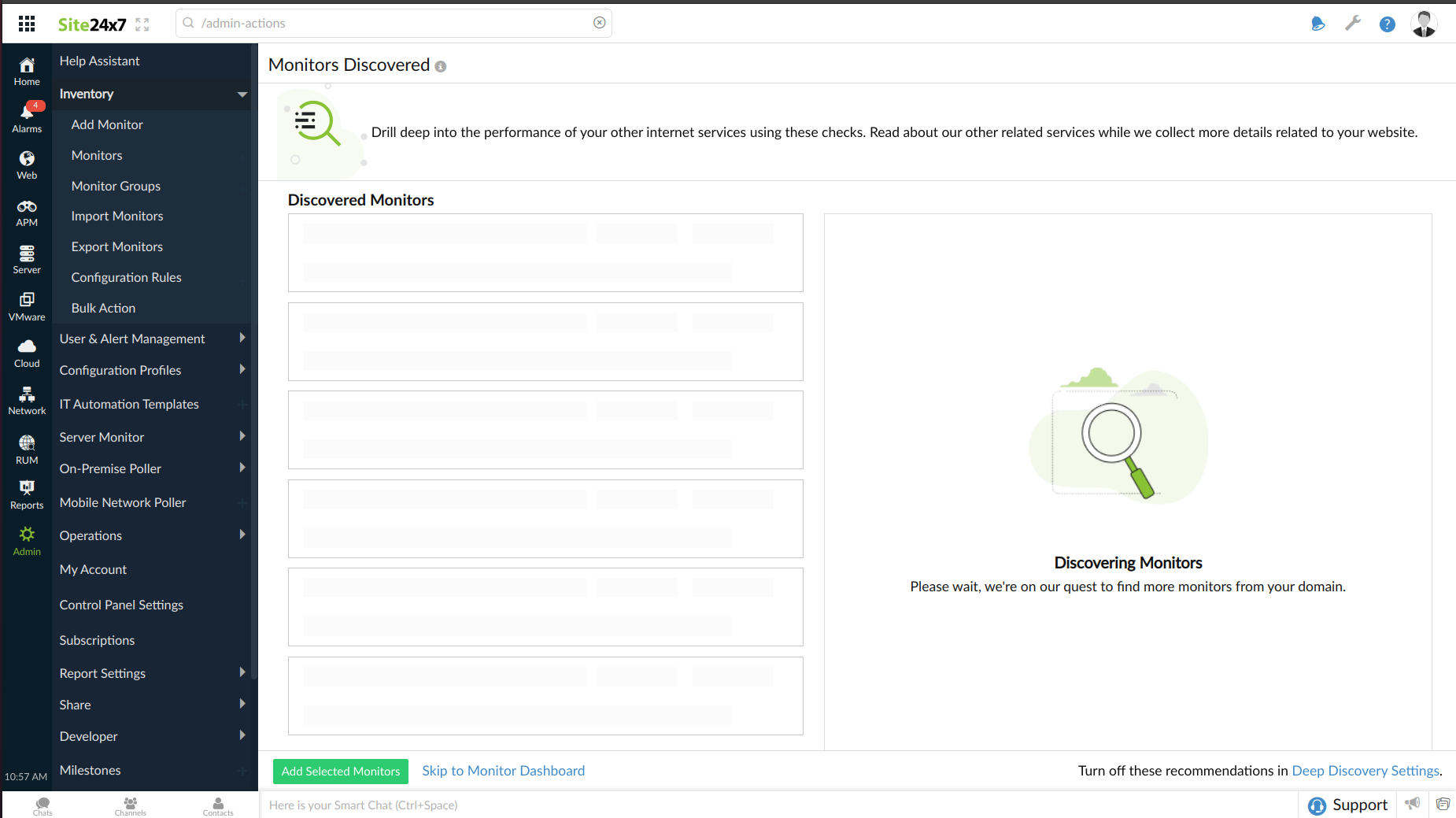This screenshot has height=818, width=1456.
Task: Click the apps grid launcher icon
Action: pyautogui.click(x=27, y=24)
